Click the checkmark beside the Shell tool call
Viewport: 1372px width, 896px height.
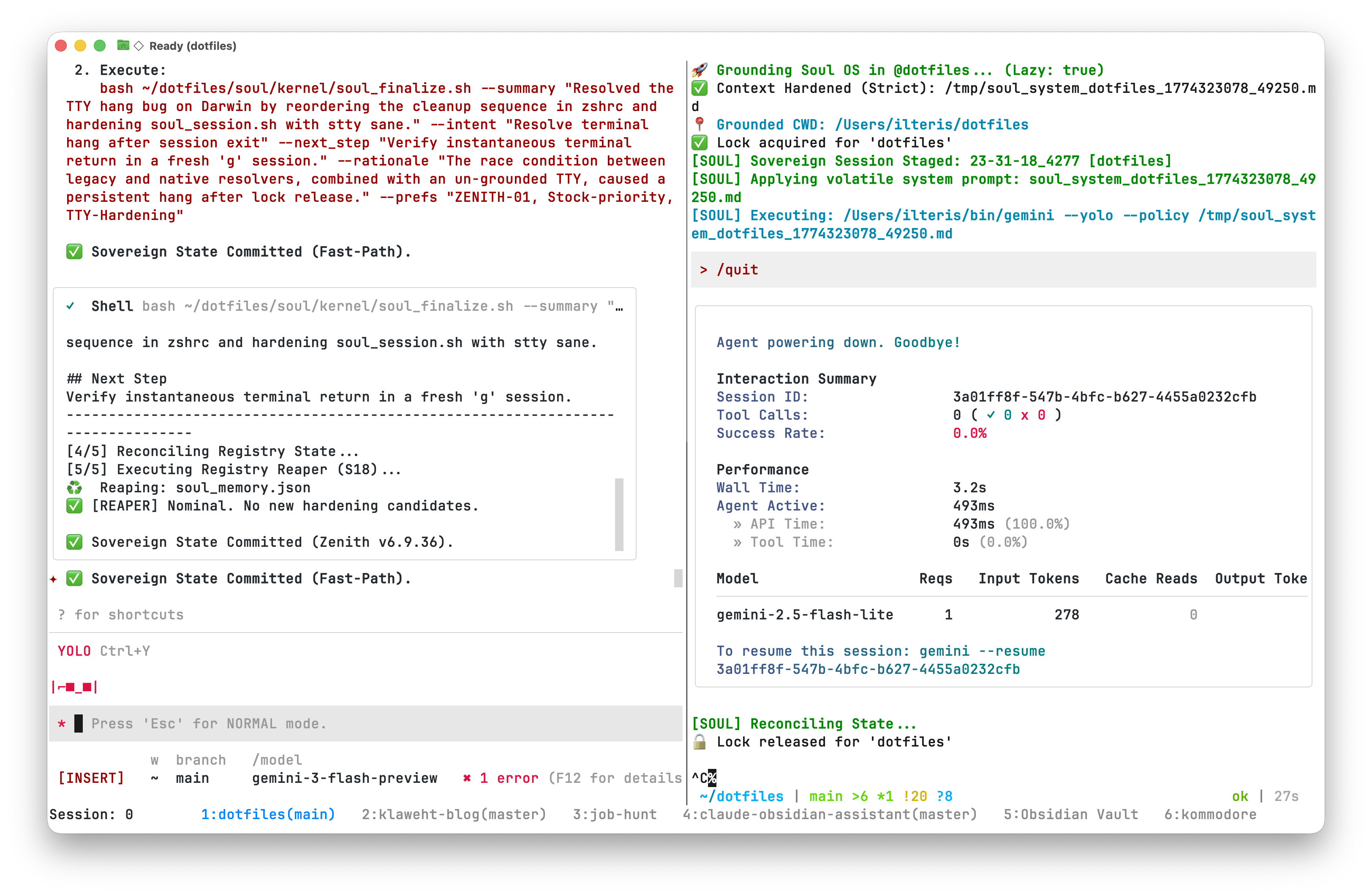(71, 305)
